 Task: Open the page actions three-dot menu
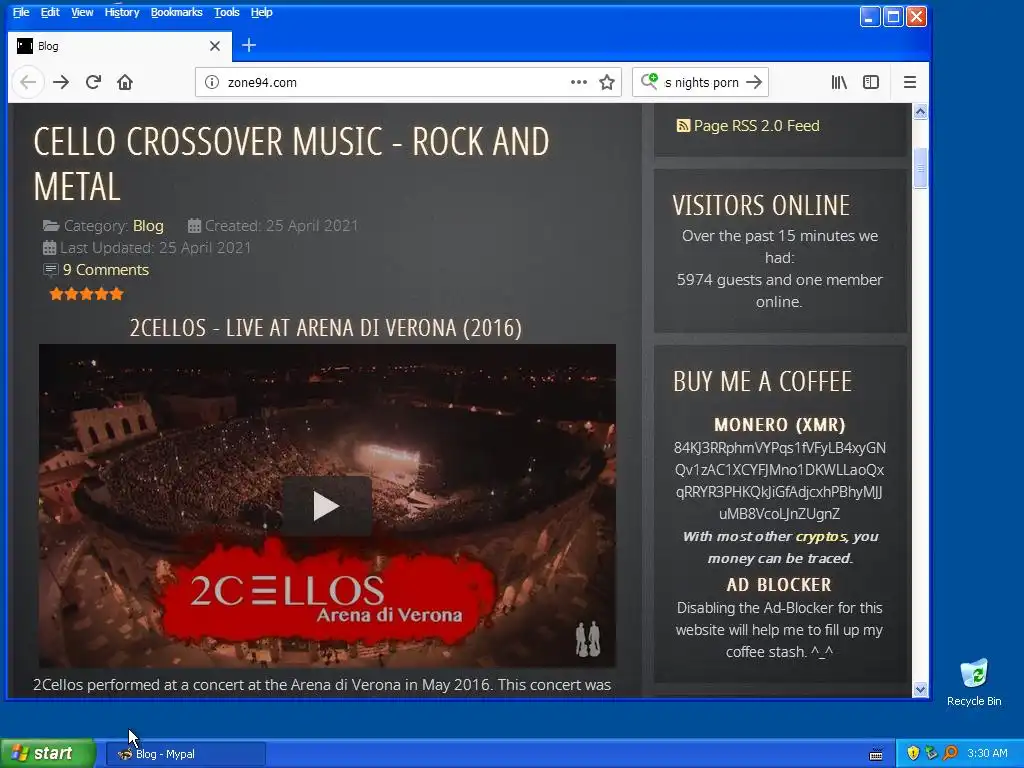579,82
